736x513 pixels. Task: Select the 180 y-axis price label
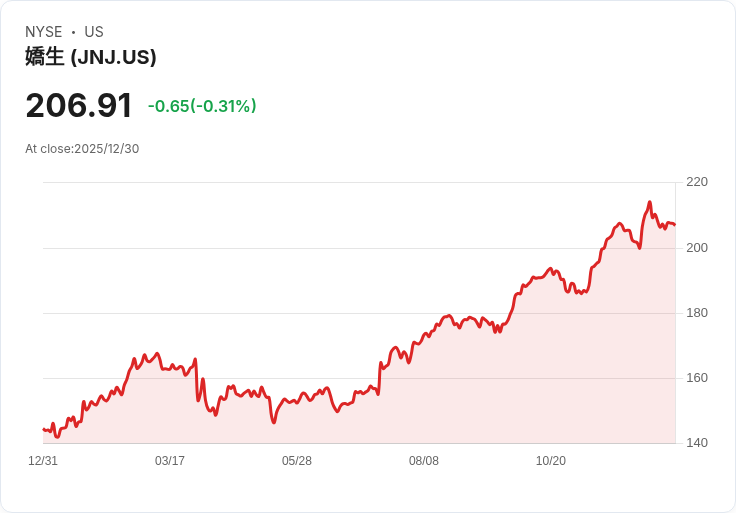(x=697, y=313)
